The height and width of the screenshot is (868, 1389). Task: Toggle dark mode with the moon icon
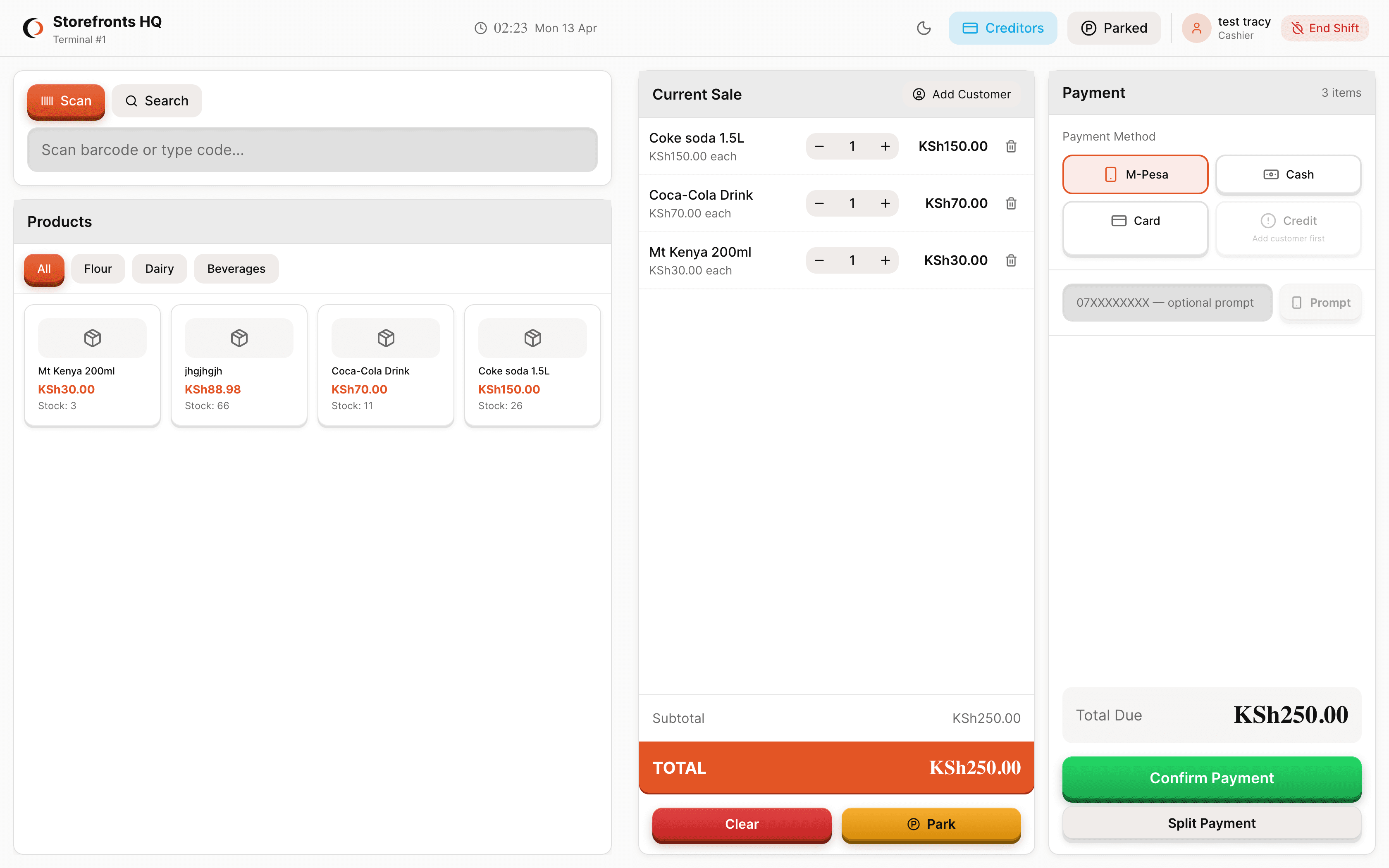tap(924, 28)
